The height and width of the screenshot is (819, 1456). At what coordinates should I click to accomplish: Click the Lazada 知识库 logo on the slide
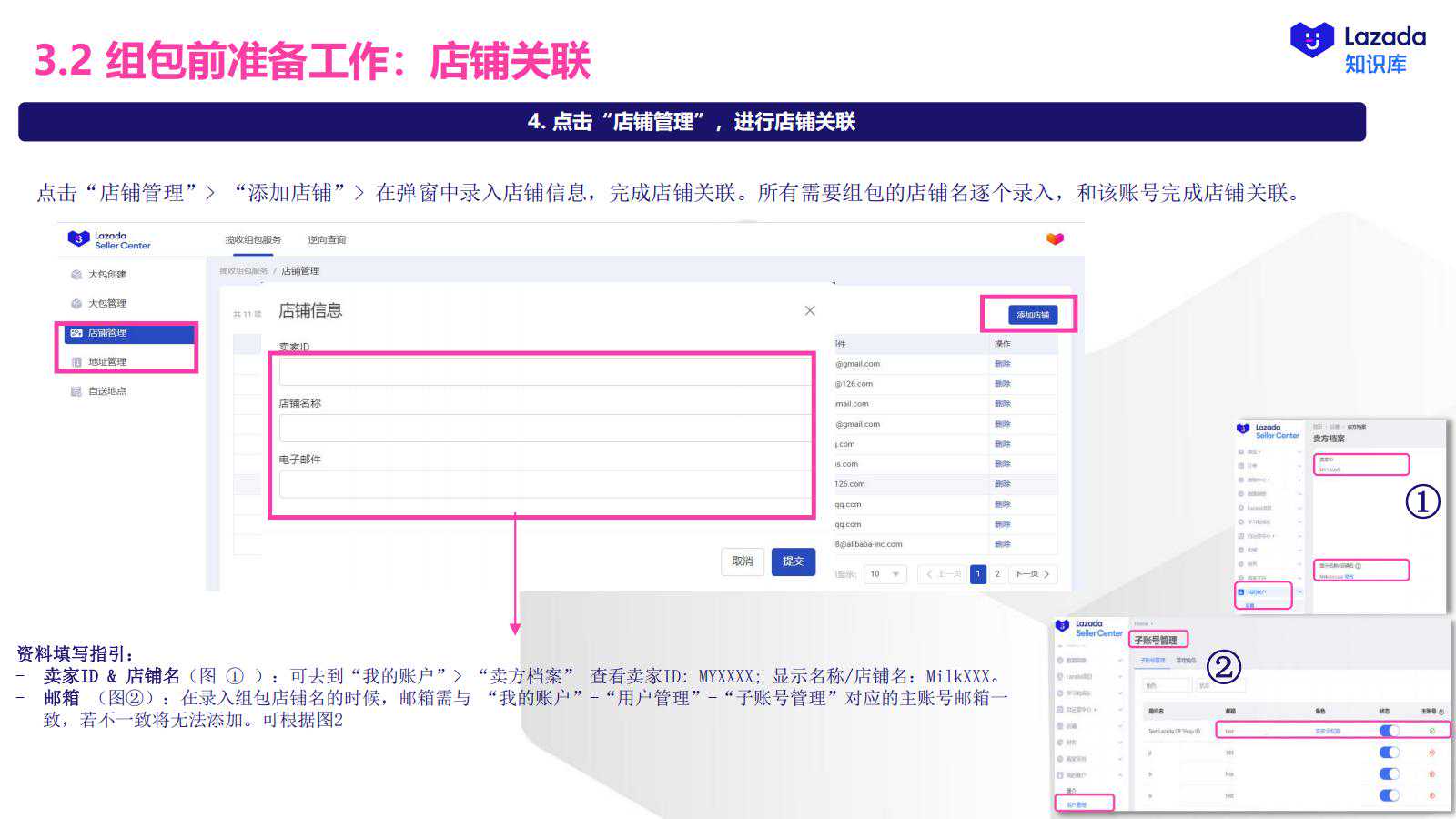pos(1358,48)
